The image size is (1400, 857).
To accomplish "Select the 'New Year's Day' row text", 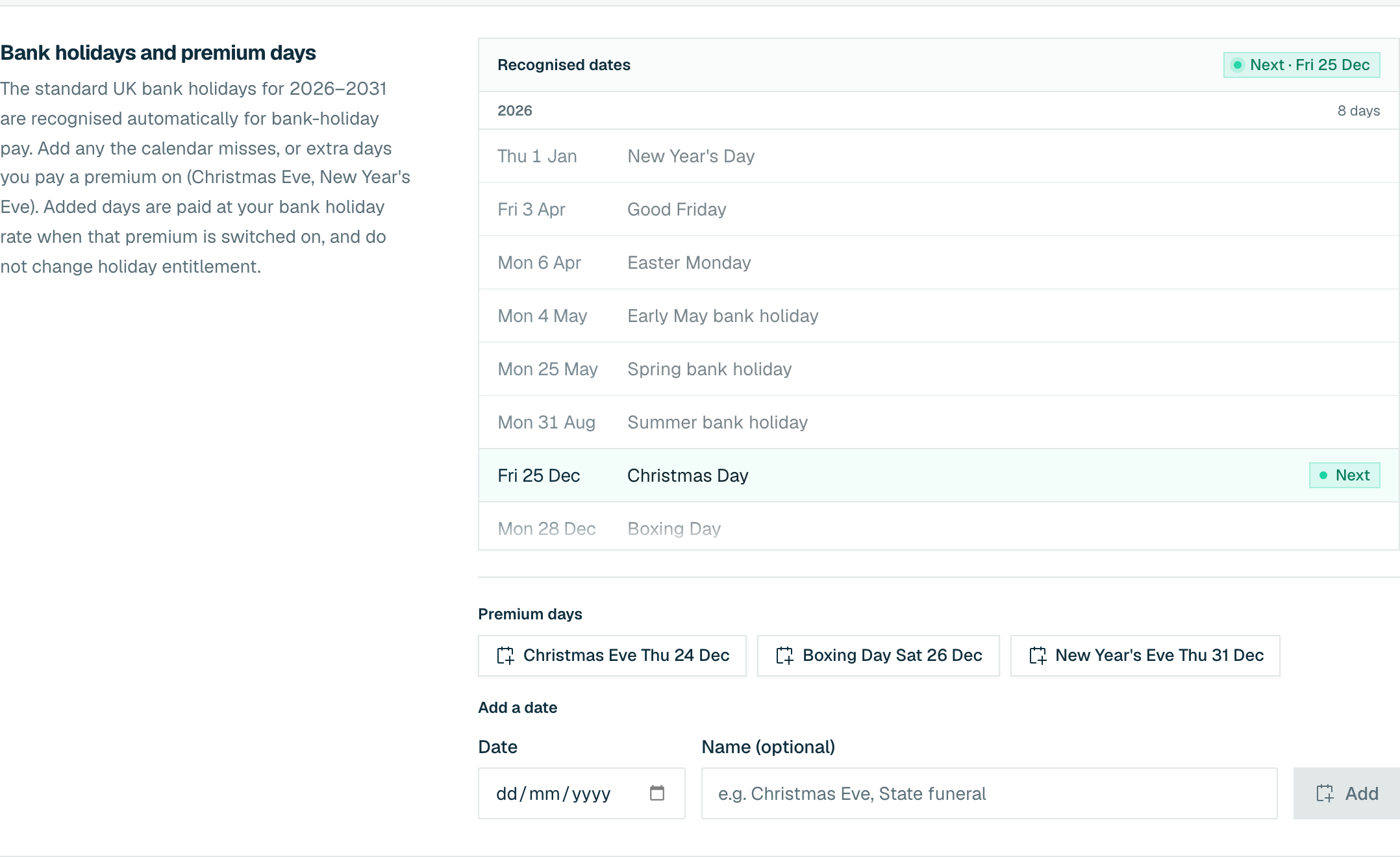I will (691, 156).
